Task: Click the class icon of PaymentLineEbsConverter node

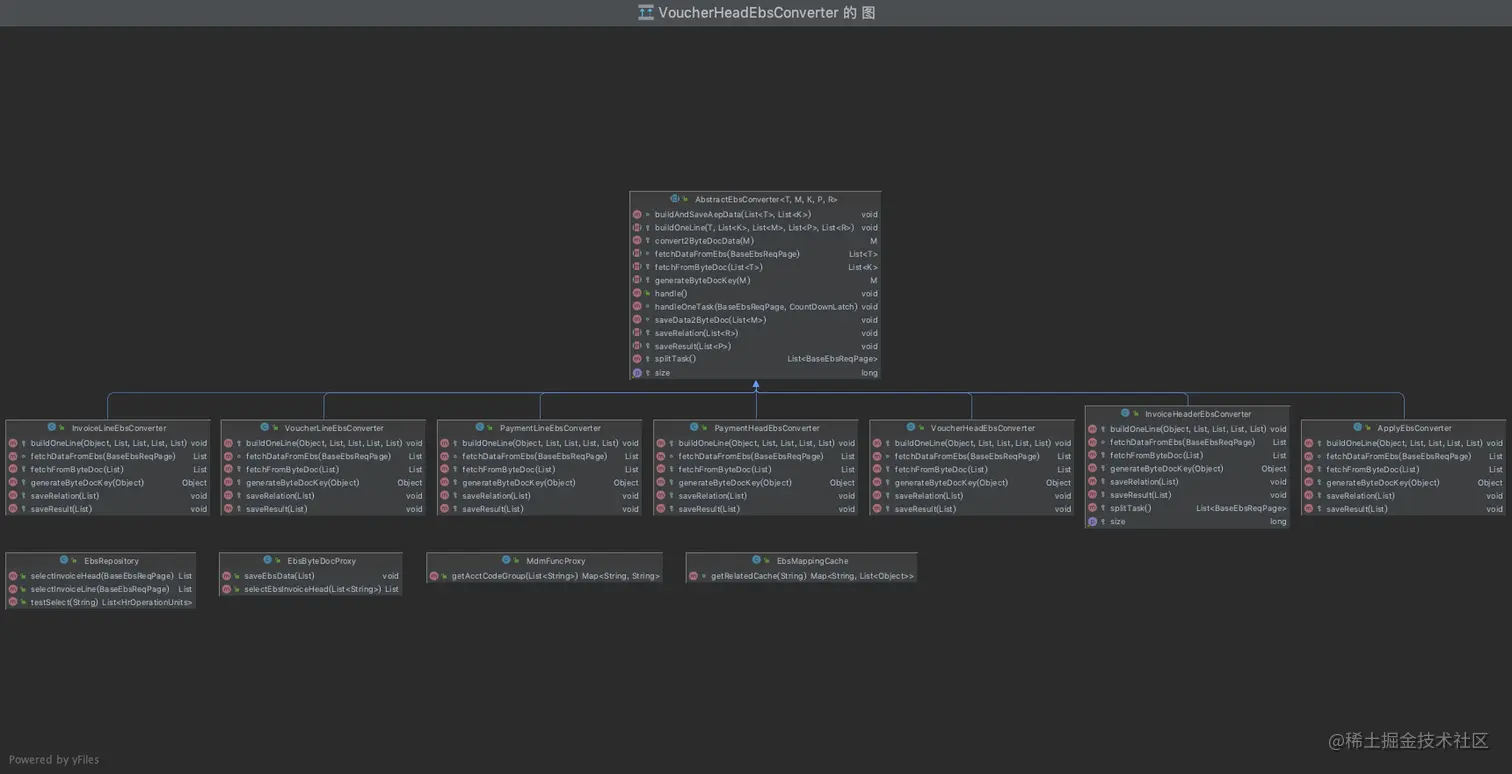Action: point(479,427)
